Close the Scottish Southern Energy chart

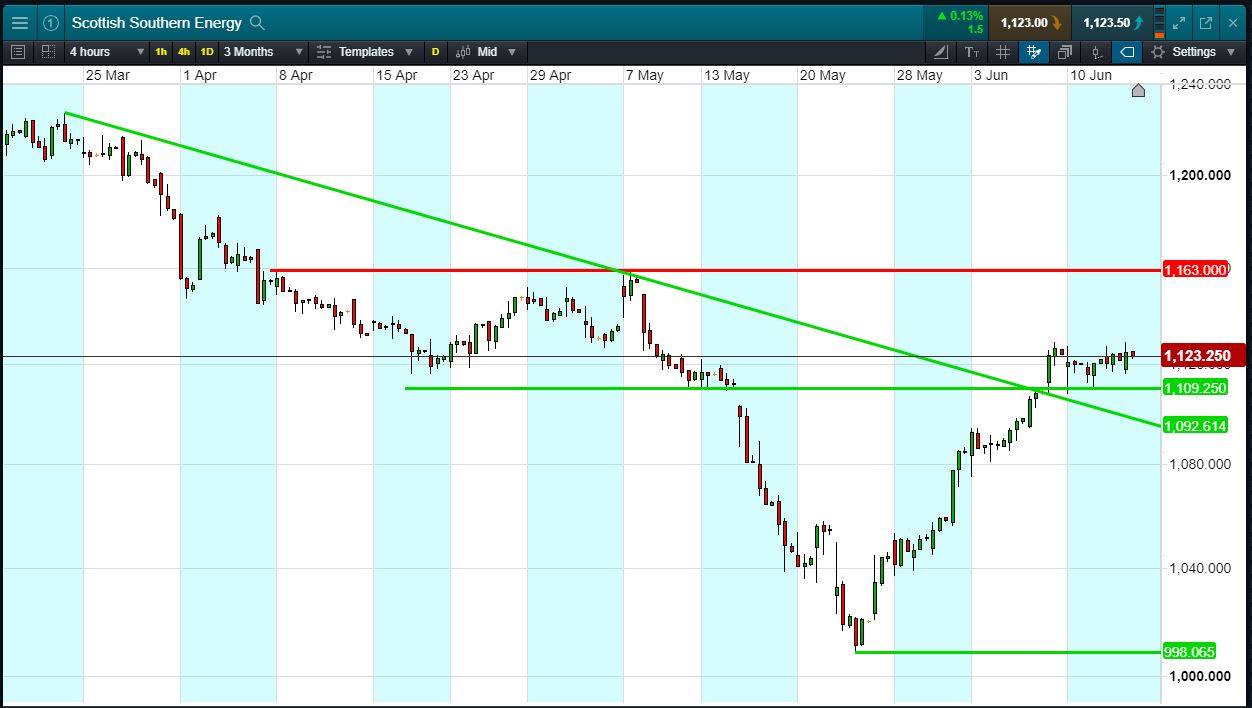(1233, 22)
